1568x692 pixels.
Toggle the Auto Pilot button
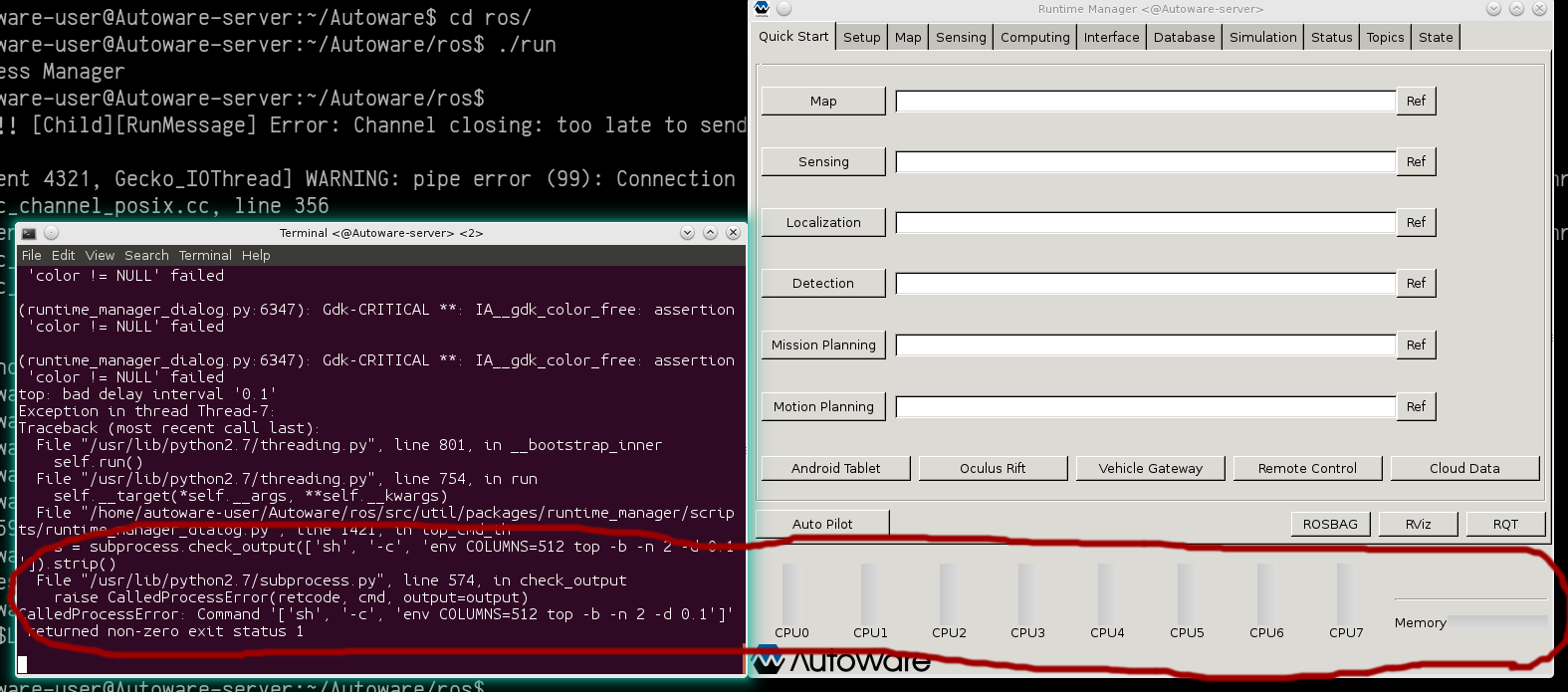(822, 524)
